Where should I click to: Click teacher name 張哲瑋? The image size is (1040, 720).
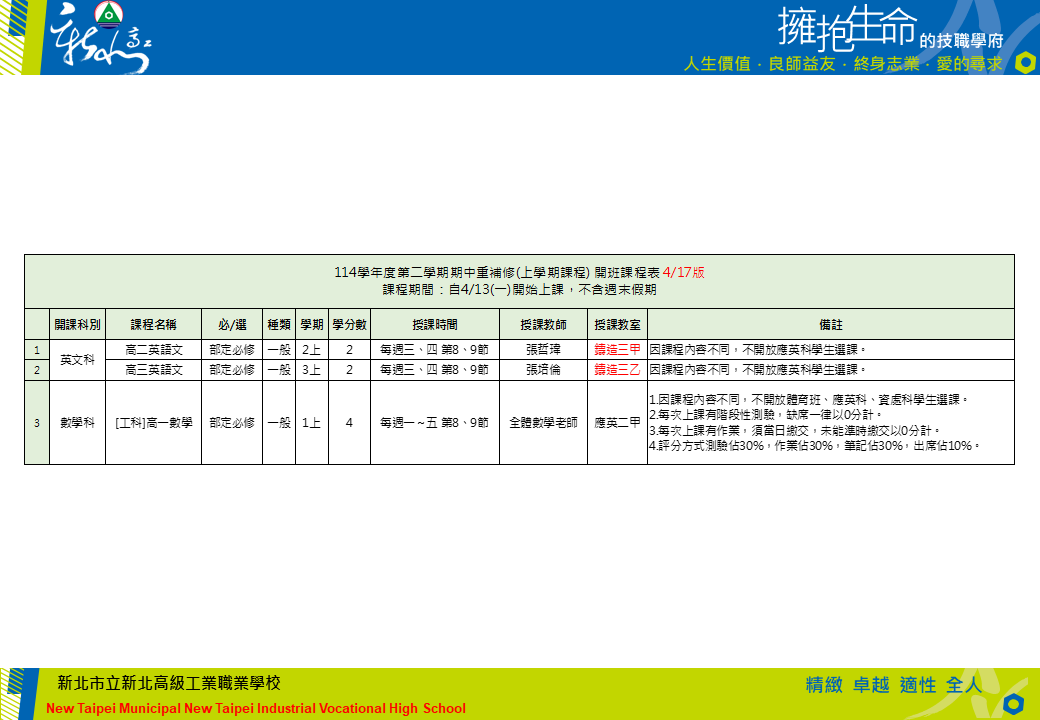coord(543,350)
